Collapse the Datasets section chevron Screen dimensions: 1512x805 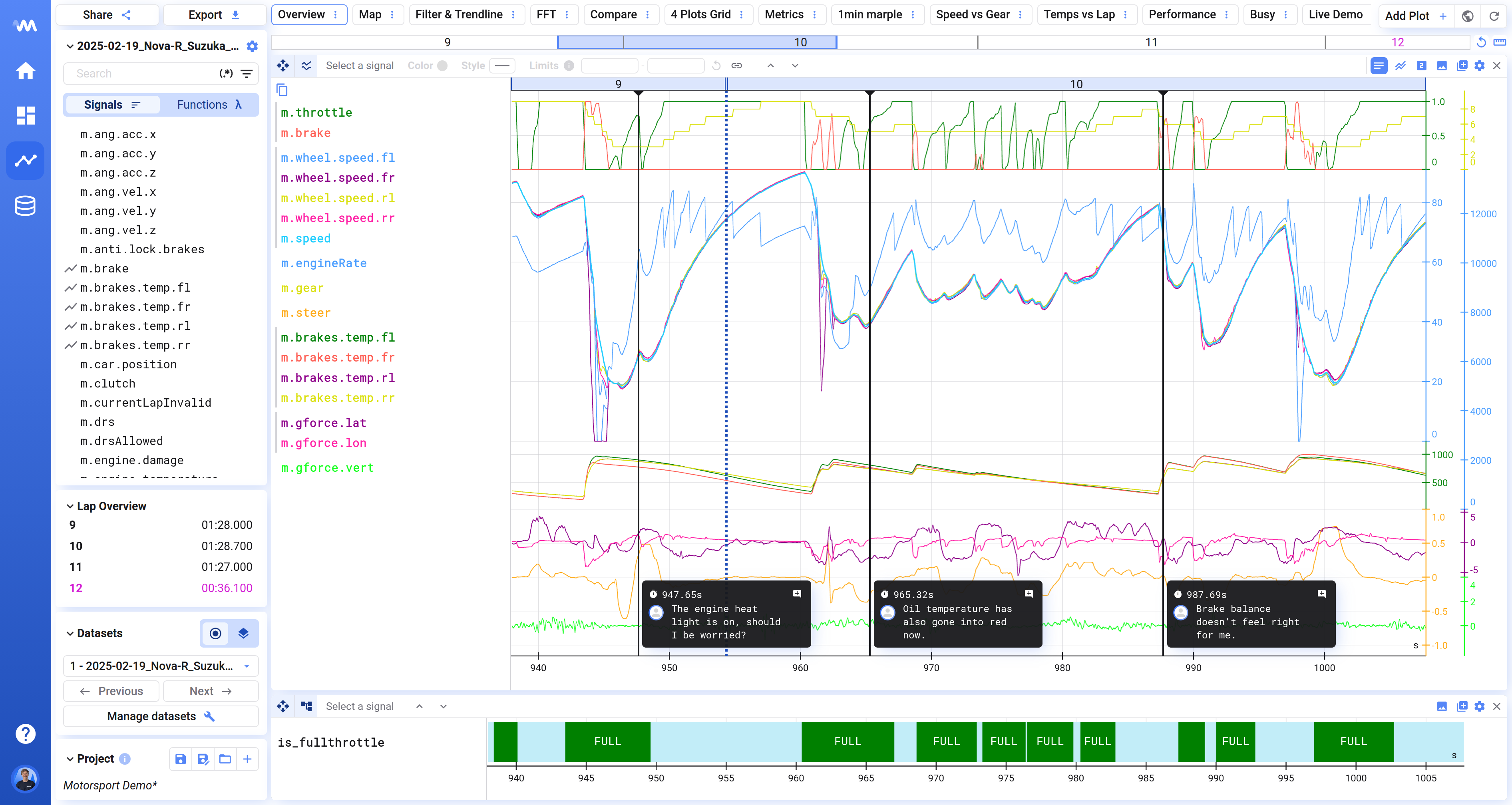point(70,633)
